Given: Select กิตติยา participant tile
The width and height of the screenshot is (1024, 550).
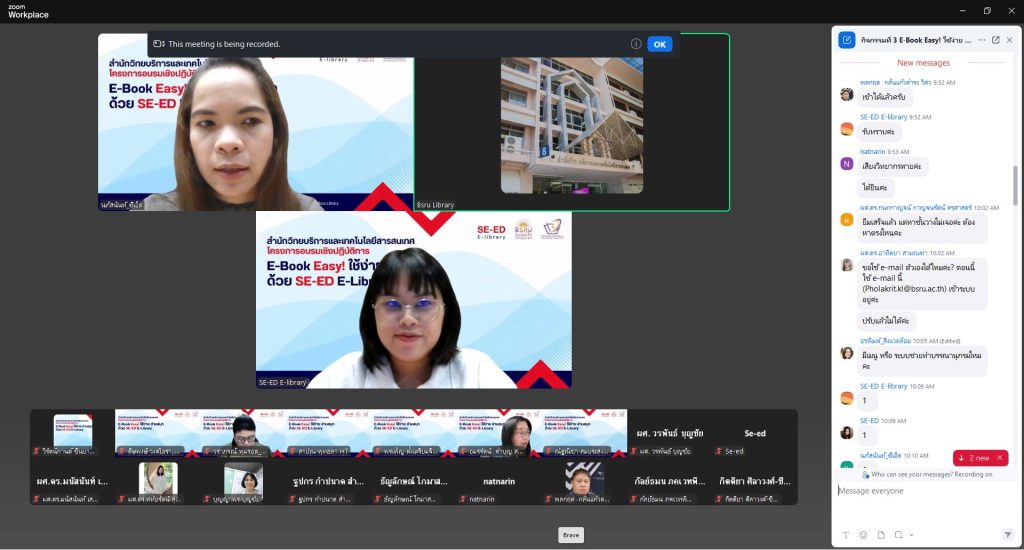Looking at the screenshot, I should pyautogui.click(x=755, y=483).
